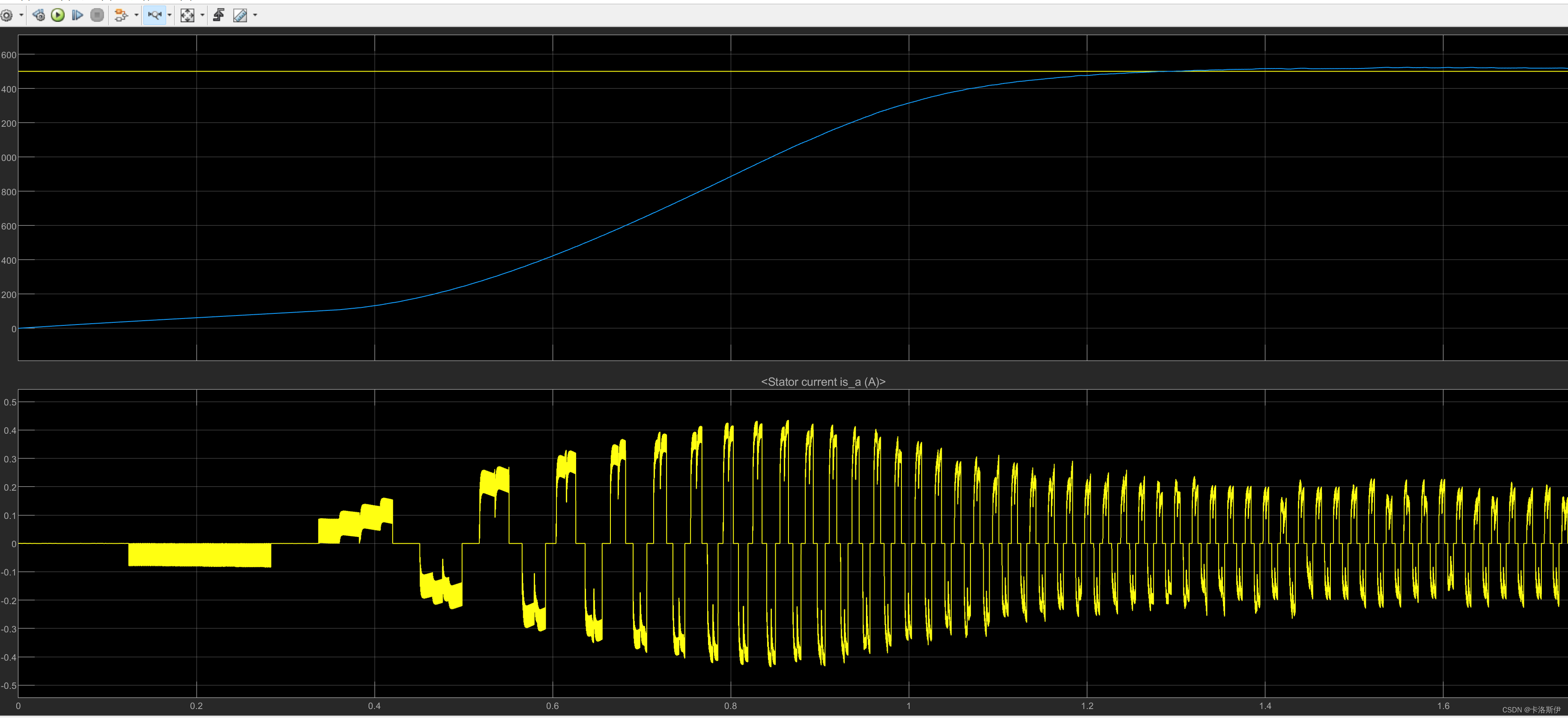Click the scale axes limits icon
Image resolution: width=1568 pixels, height=718 pixels.
pyautogui.click(x=187, y=15)
